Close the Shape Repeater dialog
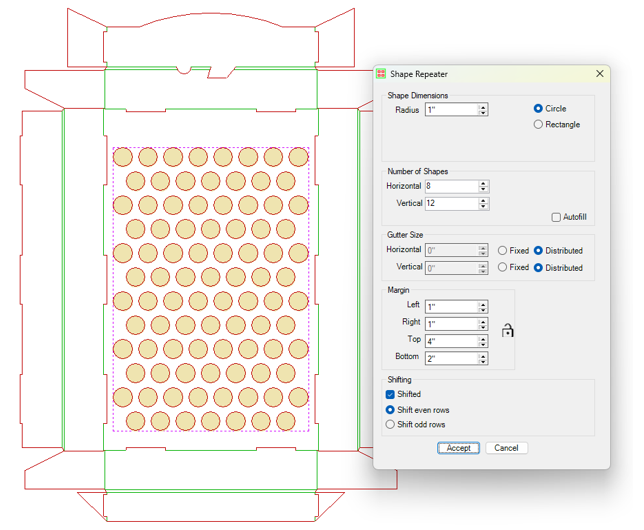This screenshot has height=530, width=644. click(599, 74)
